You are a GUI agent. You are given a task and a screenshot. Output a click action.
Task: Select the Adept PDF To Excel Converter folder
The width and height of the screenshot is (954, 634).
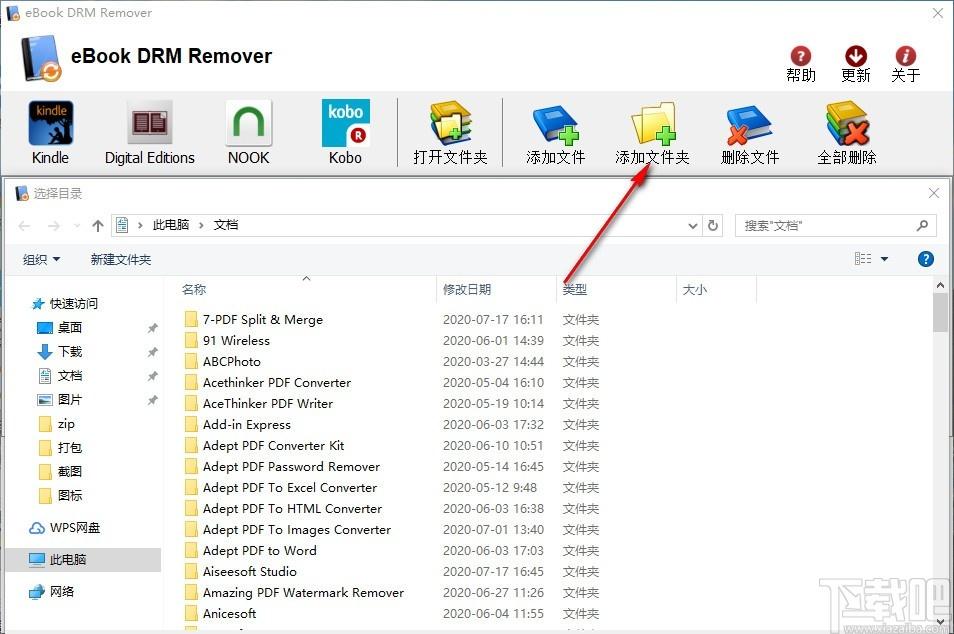click(x=280, y=487)
